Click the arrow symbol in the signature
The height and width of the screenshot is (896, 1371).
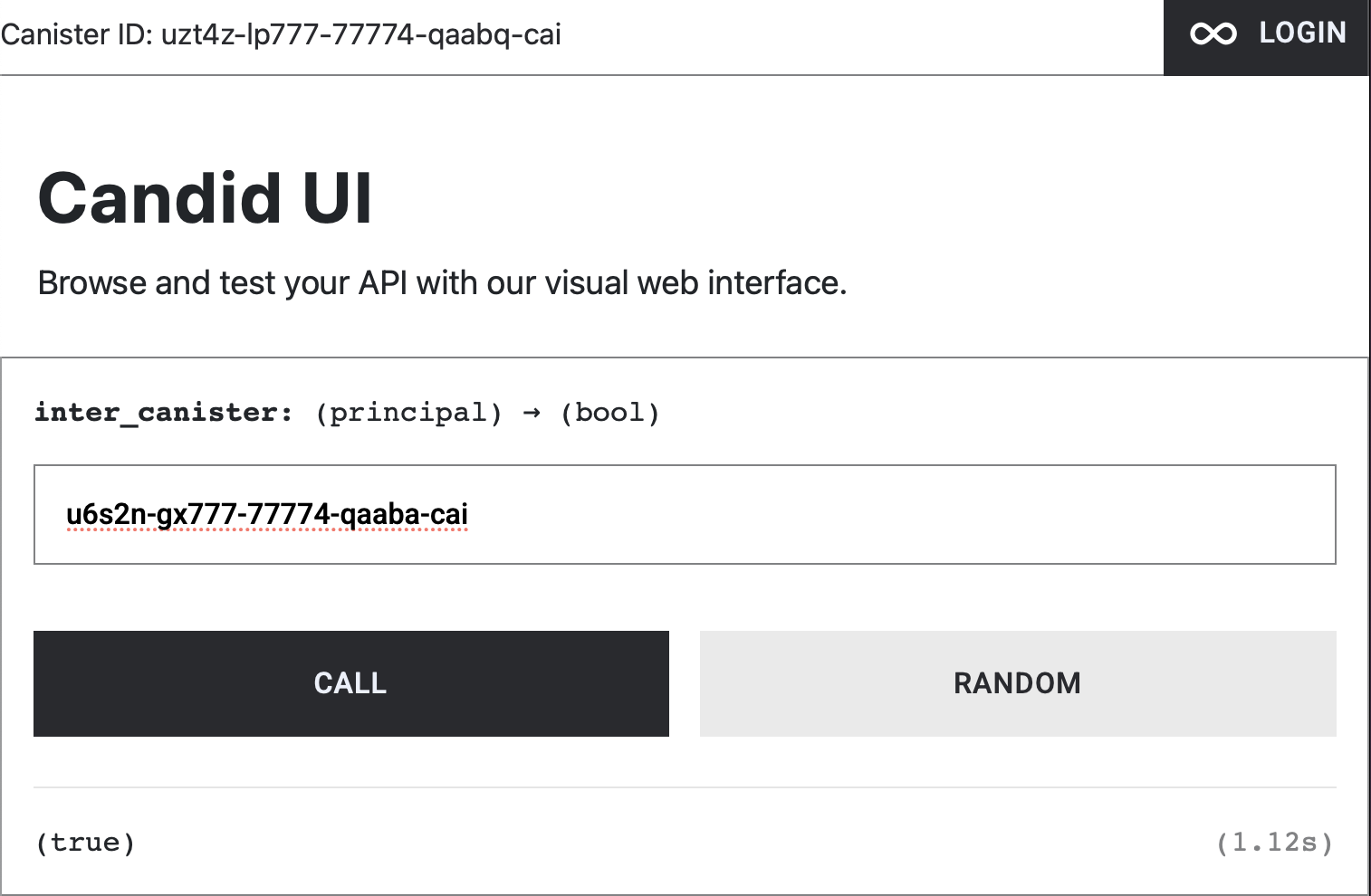click(532, 412)
